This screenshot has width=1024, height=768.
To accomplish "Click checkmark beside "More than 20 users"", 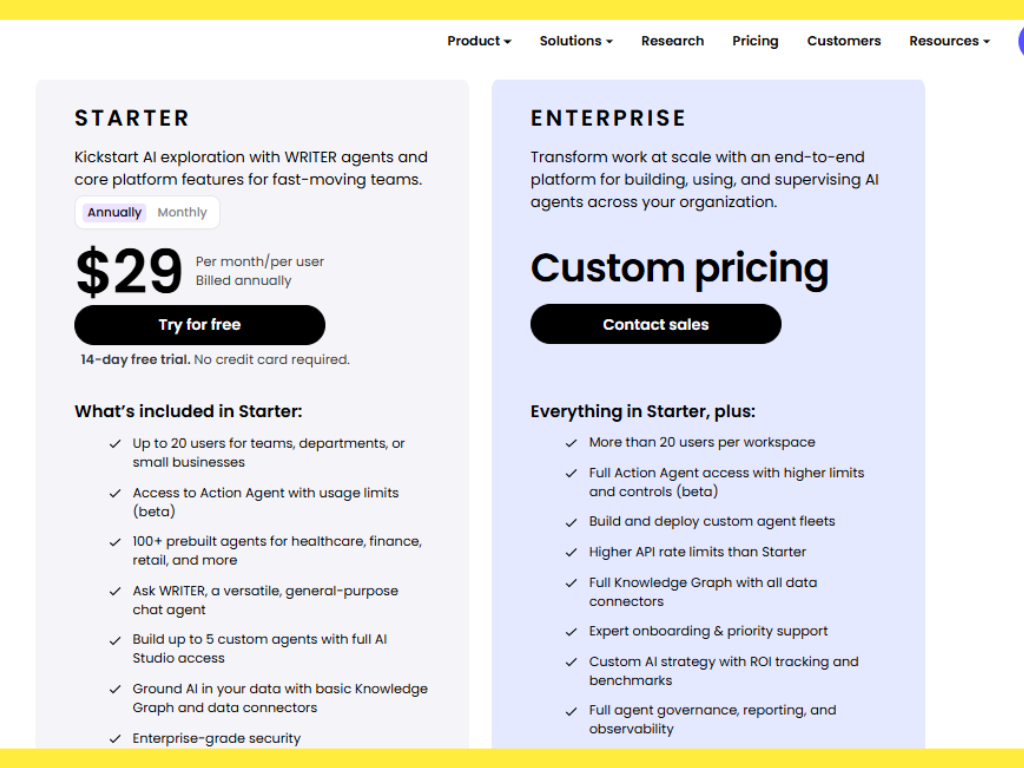I will (572, 443).
